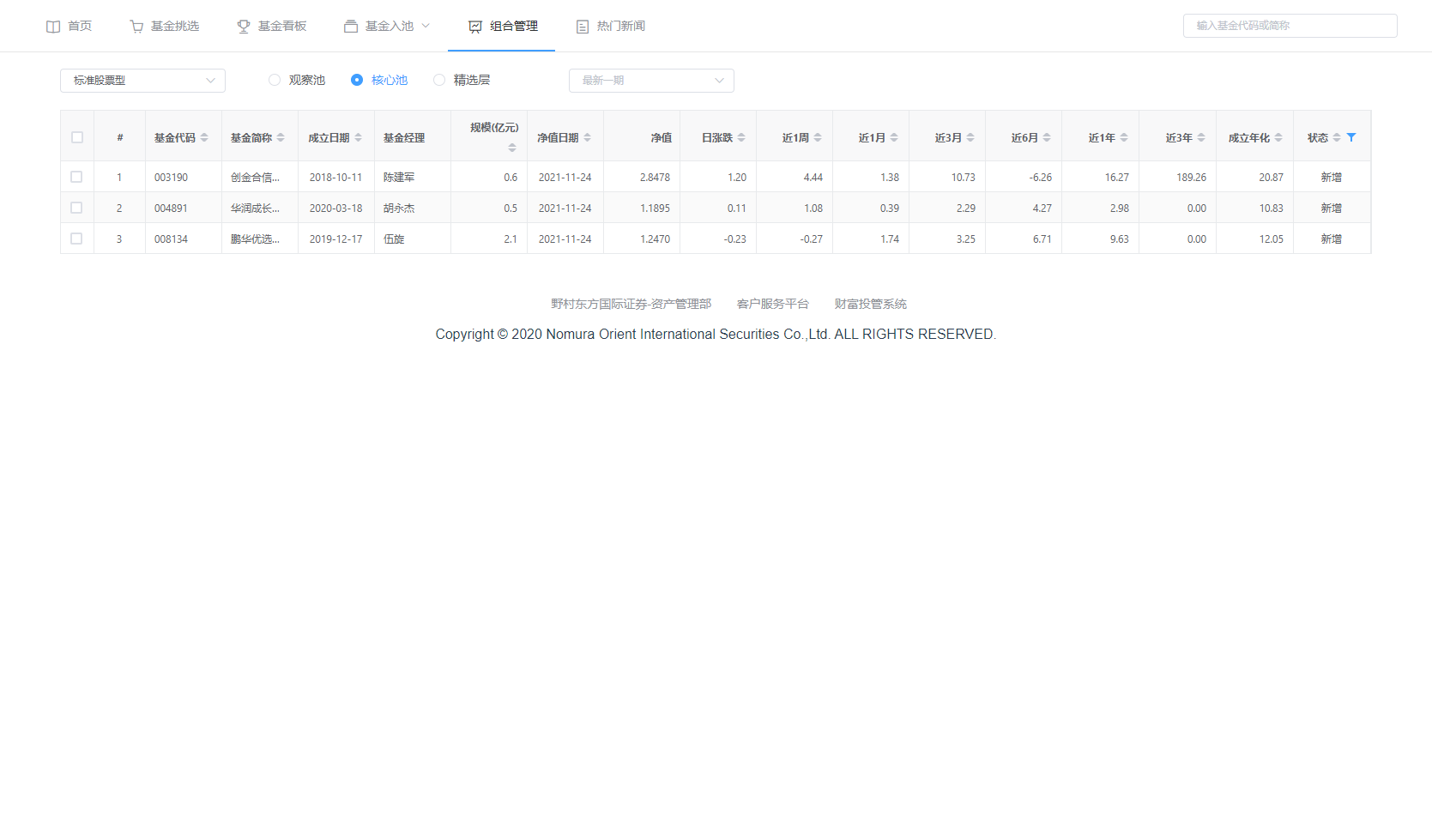1432x840 pixels.
Task: Sort by 成立日期 column arrows
Action: [x=358, y=137]
